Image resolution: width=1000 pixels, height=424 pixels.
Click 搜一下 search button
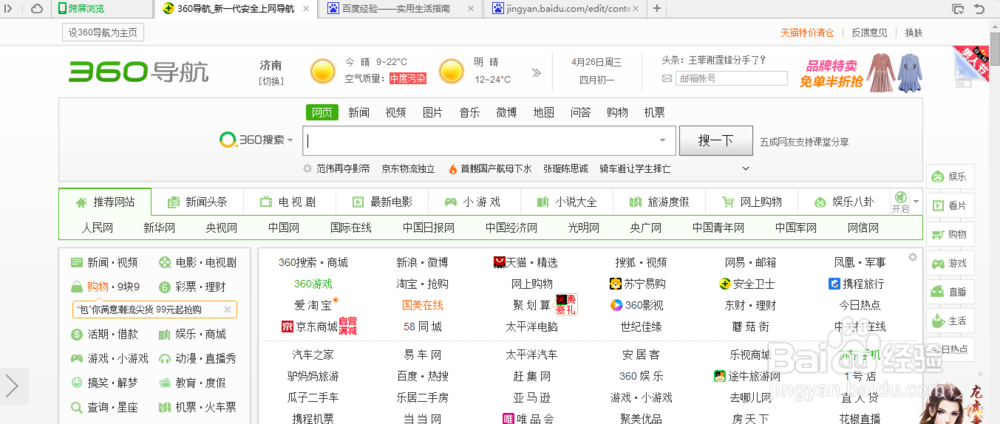(x=716, y=140)
